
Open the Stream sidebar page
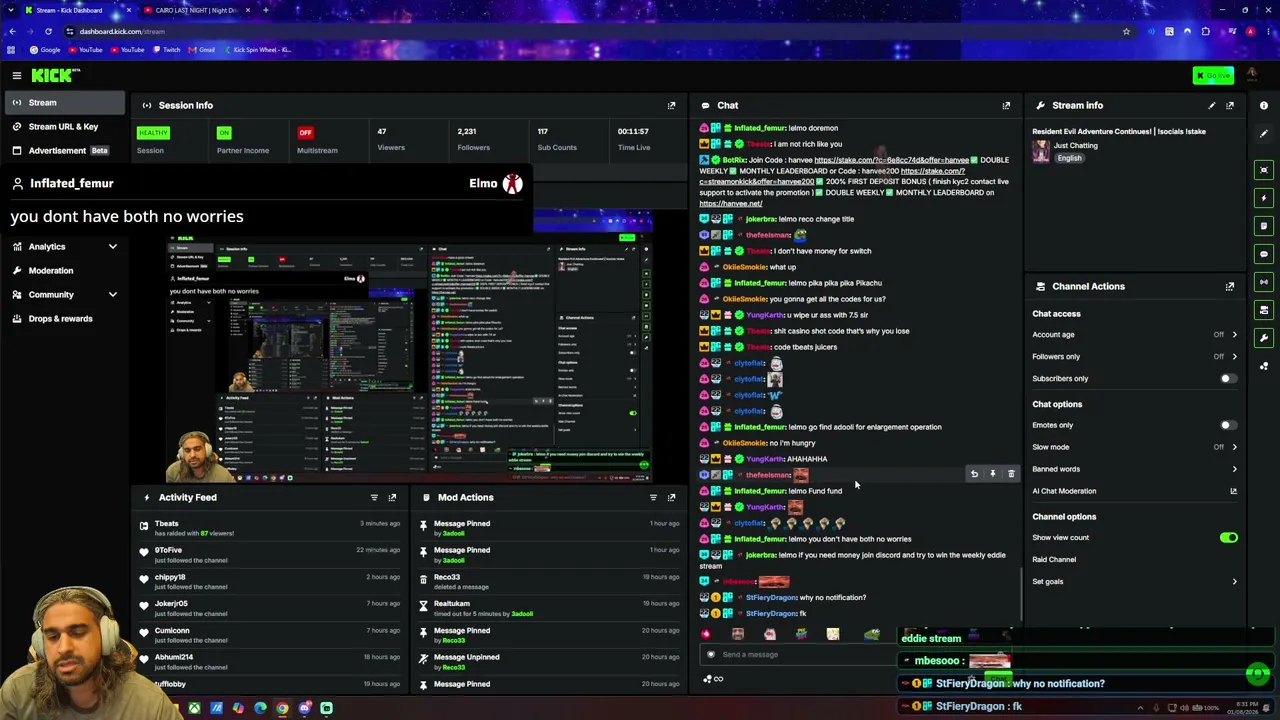(x=65, y=103)
